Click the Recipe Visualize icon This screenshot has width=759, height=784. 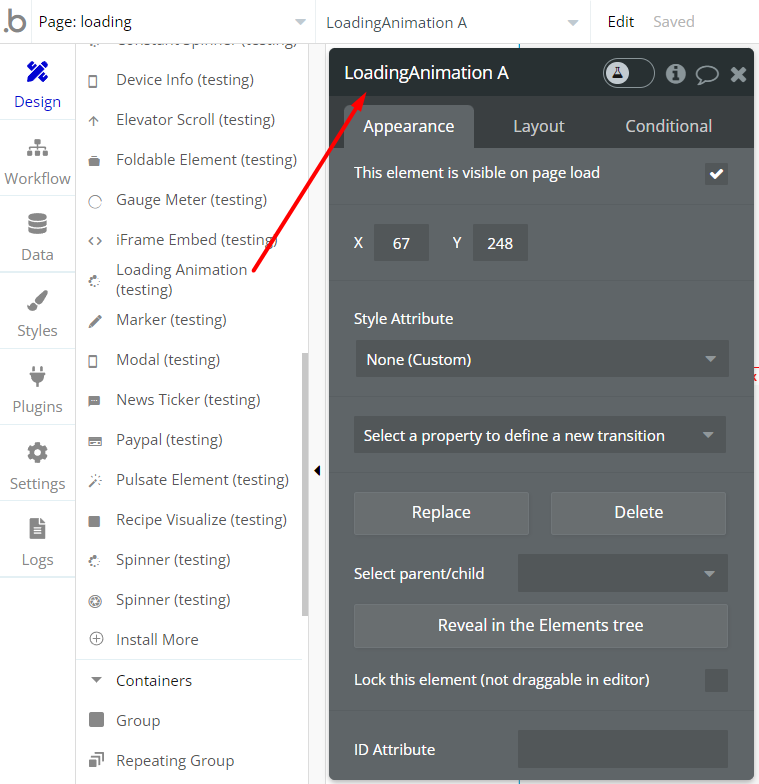[94, 522]
